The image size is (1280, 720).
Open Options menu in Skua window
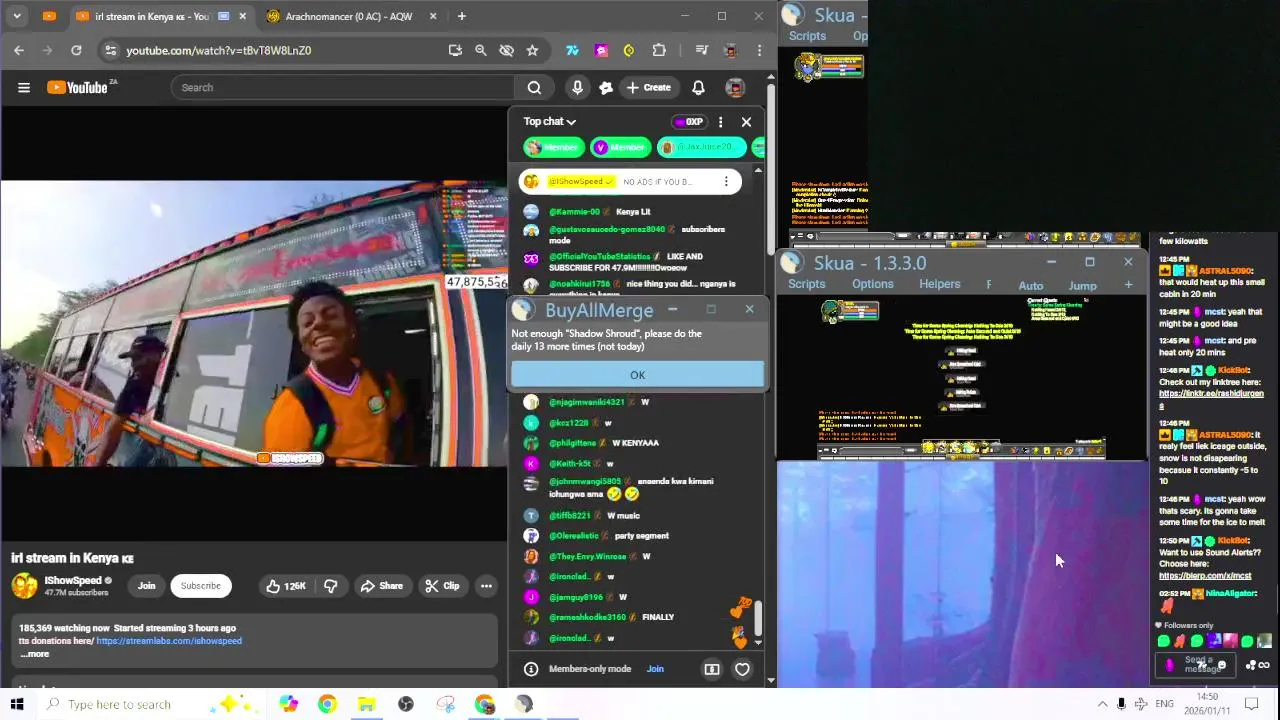pyautogui.click(x=872, y=284)
